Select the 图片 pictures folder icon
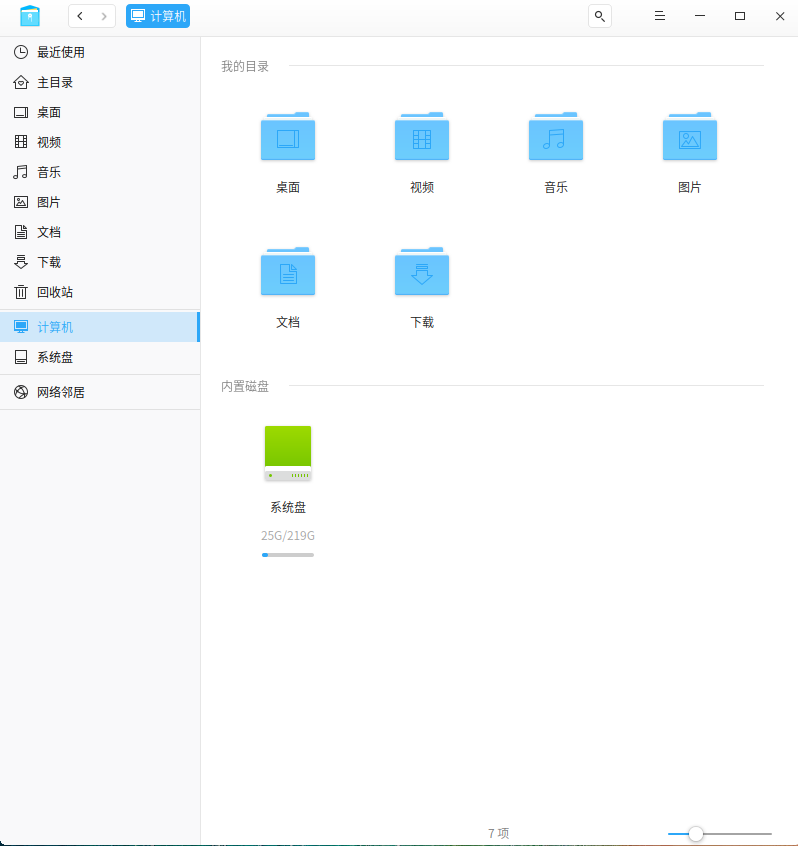Viewport: 798px width, 846px height. [x=690, y=137]
